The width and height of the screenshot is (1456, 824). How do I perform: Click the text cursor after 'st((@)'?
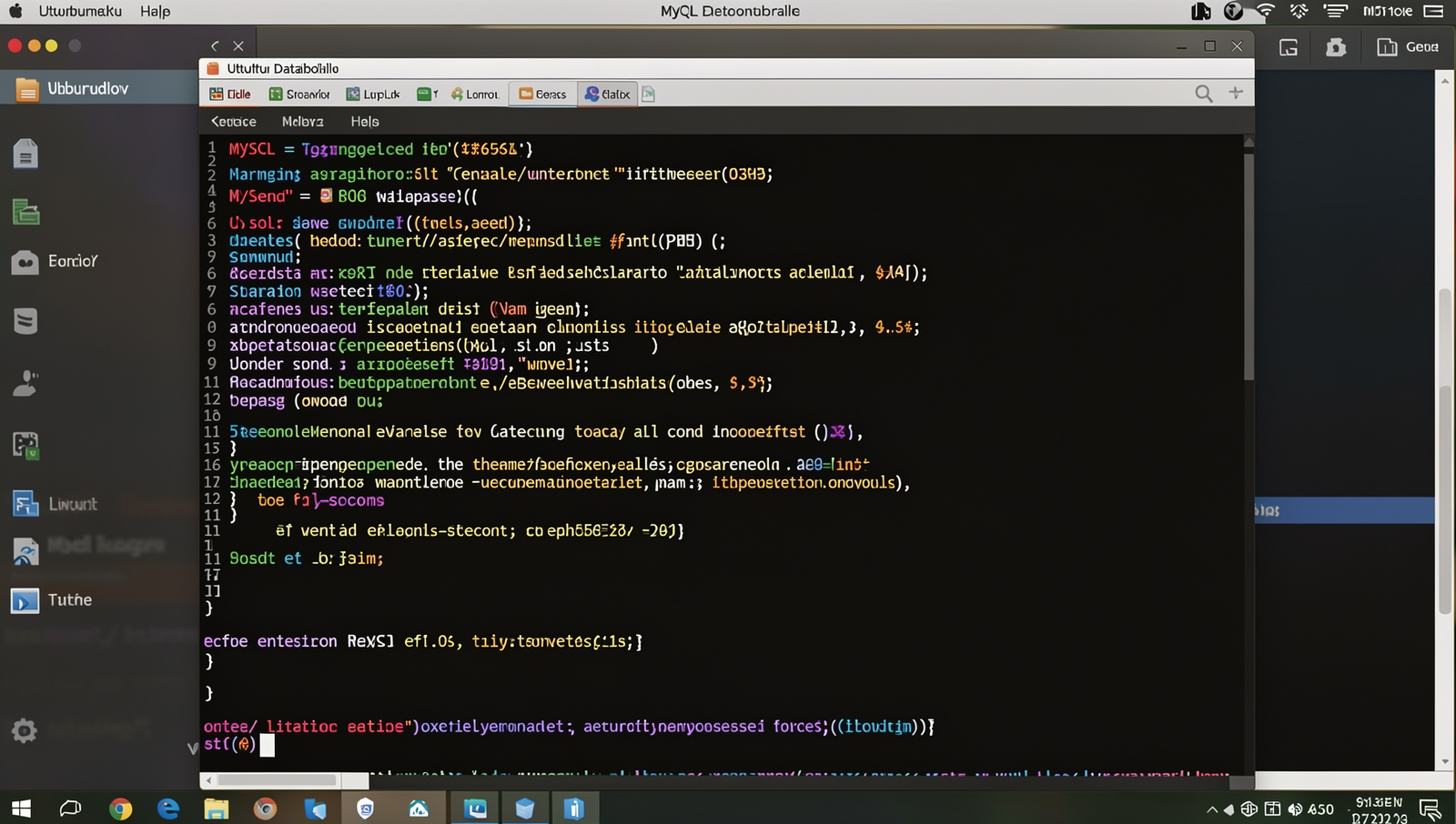click(x=267, y=745)
